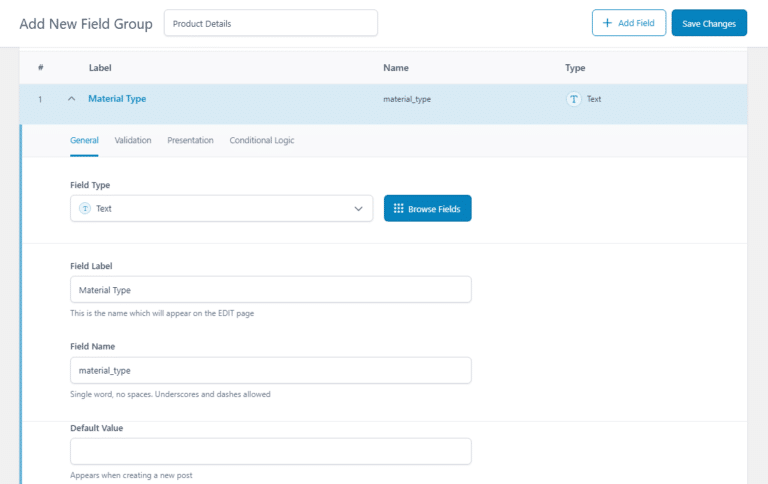Click into the Field Name input

(270, 370)
